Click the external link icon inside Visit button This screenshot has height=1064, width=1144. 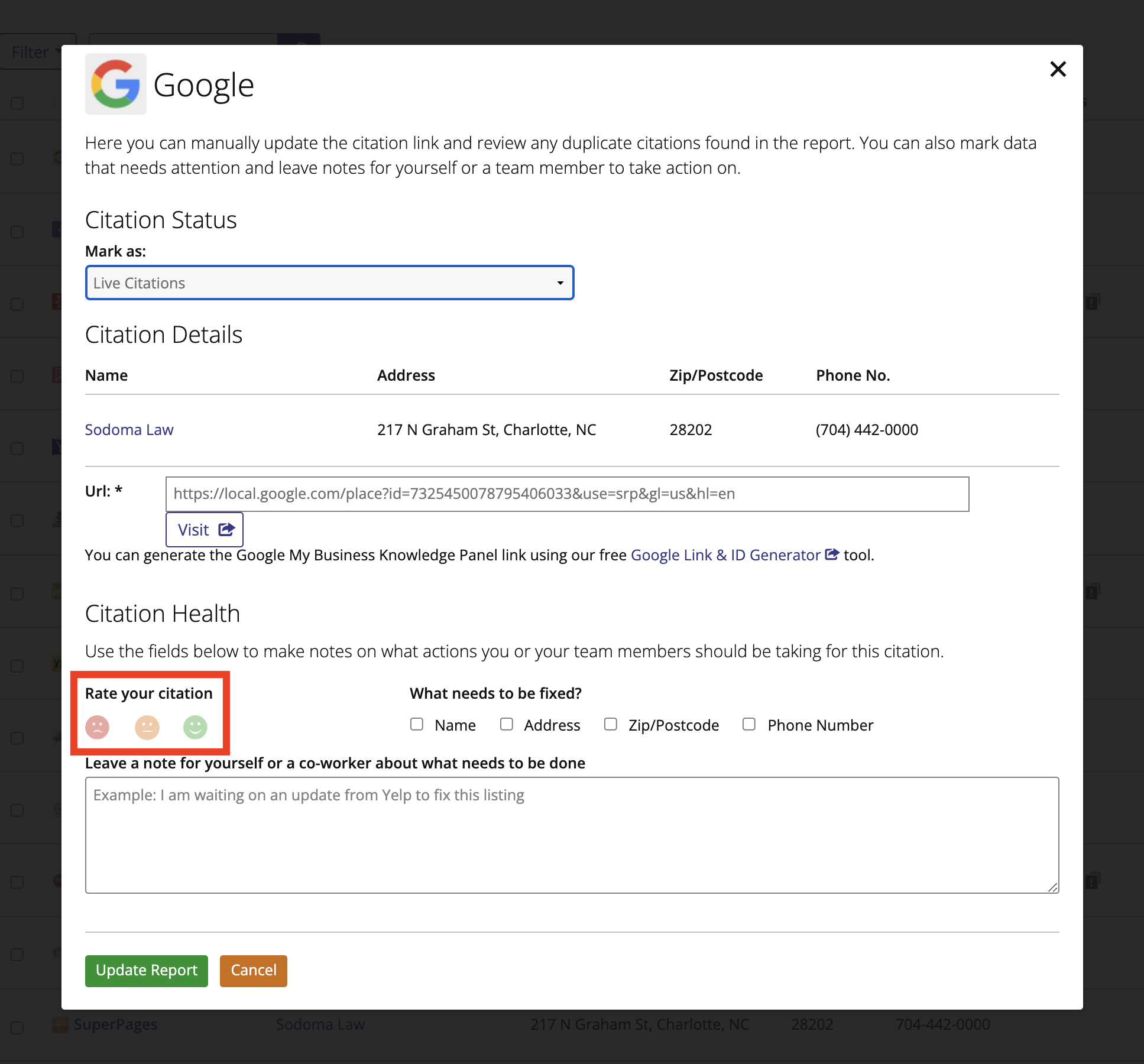click(226, 530)
